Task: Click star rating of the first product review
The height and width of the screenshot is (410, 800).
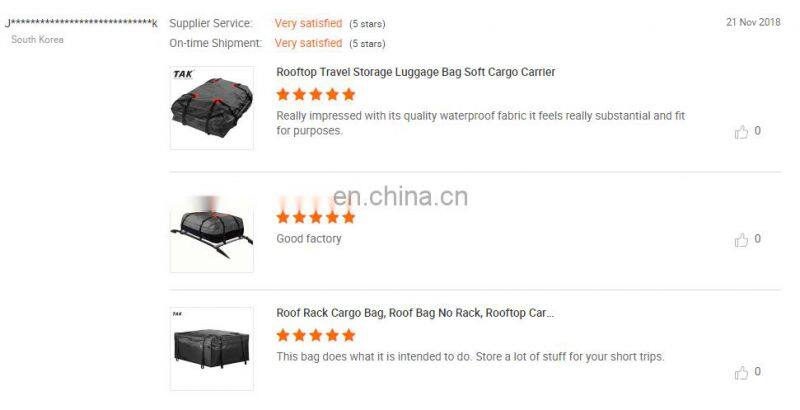Action: 316,94
